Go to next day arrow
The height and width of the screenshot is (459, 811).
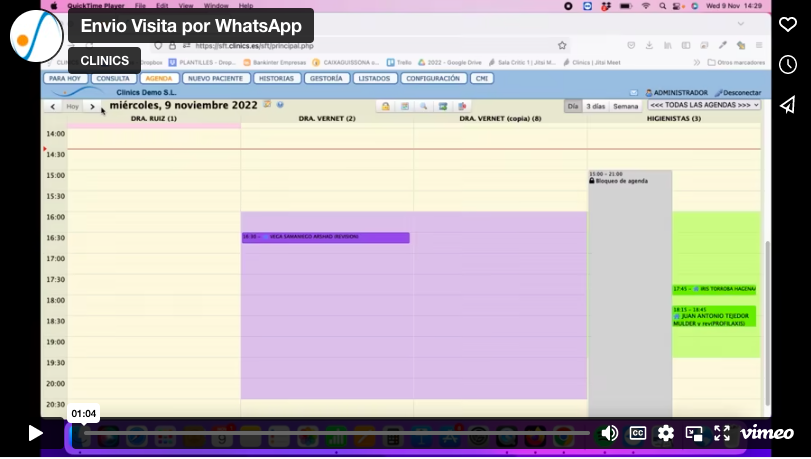point(92,106)
